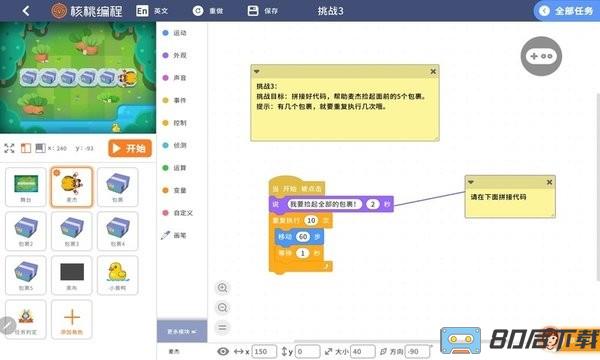Open the 自定义 custom blocks category
The image size is (600, 360).
tap(178, 213)
